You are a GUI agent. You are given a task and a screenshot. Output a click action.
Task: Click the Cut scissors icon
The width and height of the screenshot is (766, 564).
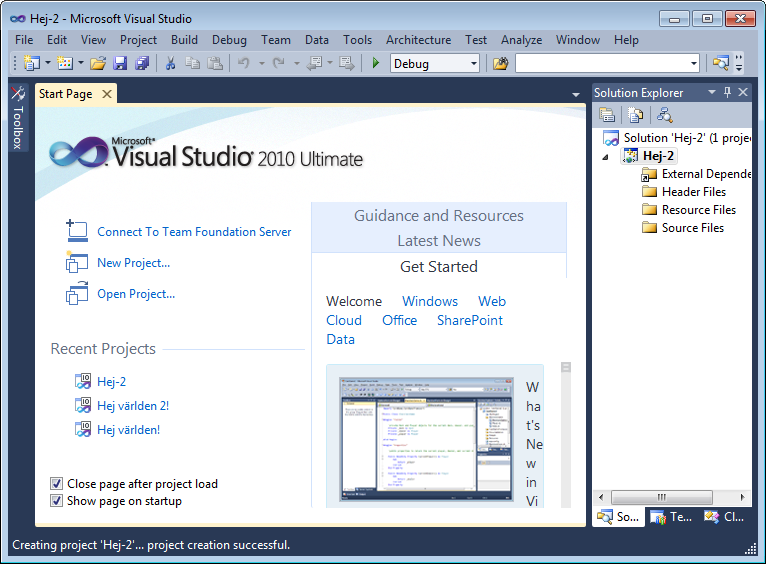click(x=170, y=63)
